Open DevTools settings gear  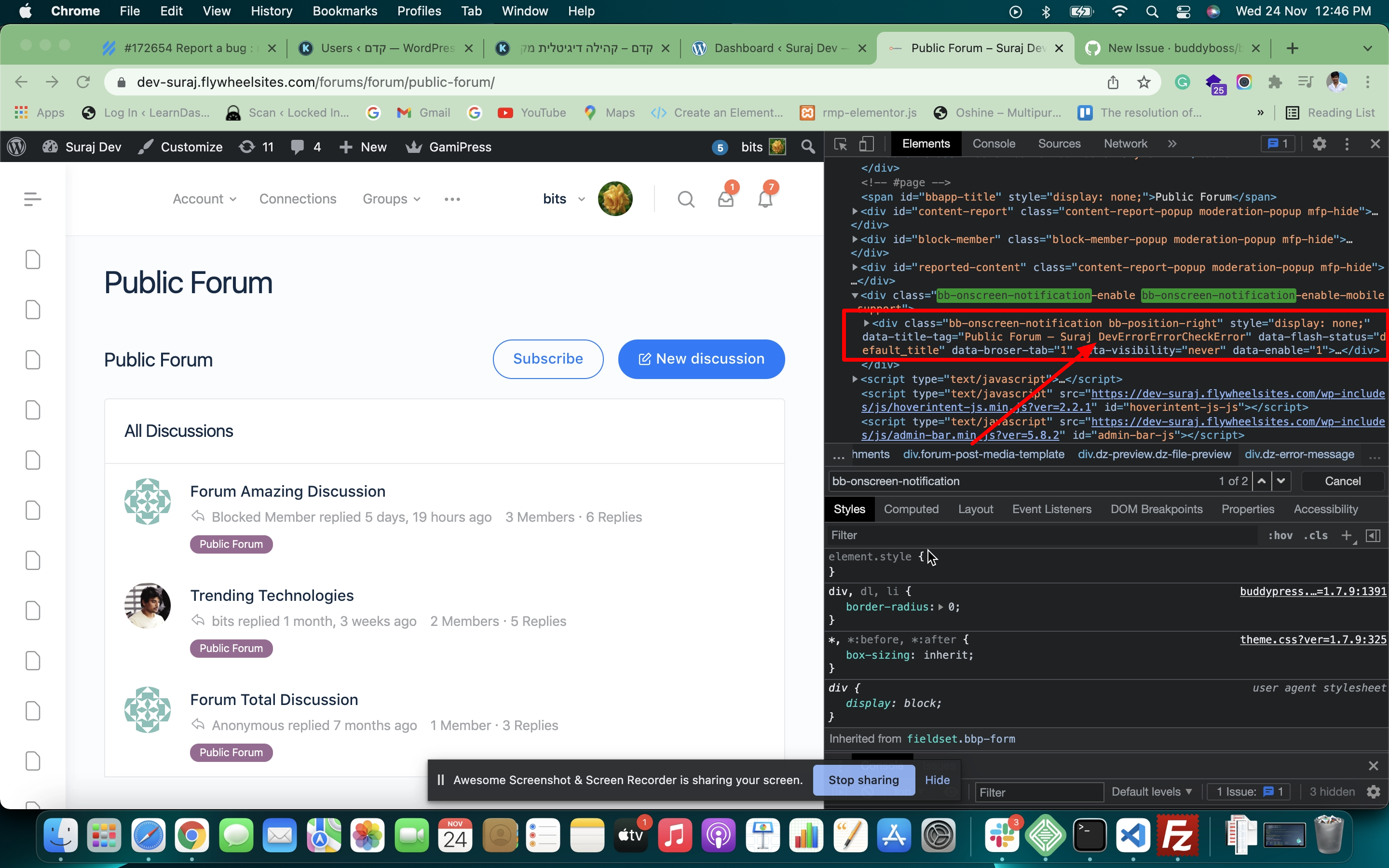click(x=1319, y=144)
